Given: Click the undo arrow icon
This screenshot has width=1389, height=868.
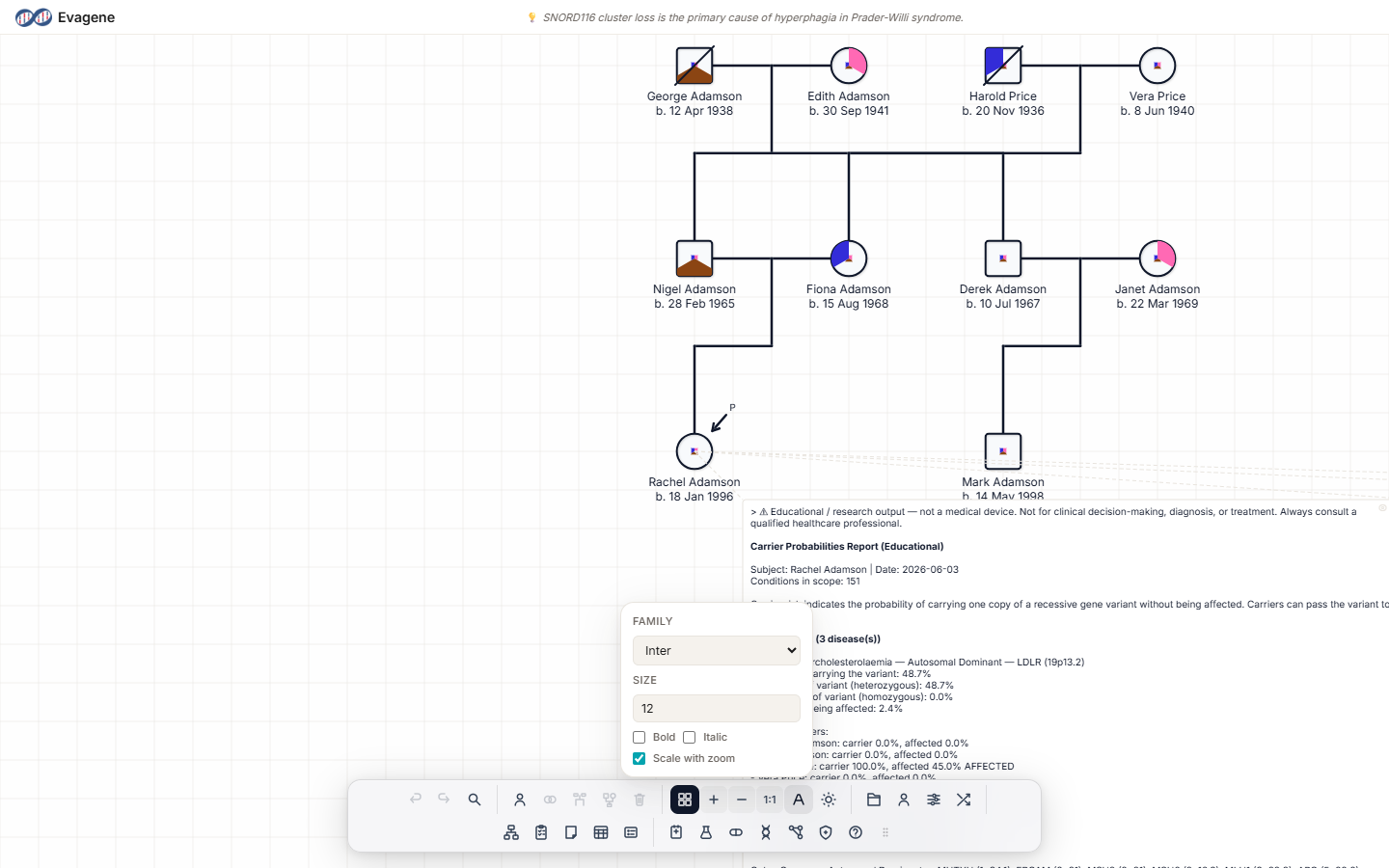Looking at the screenshot, I should 416,800.
